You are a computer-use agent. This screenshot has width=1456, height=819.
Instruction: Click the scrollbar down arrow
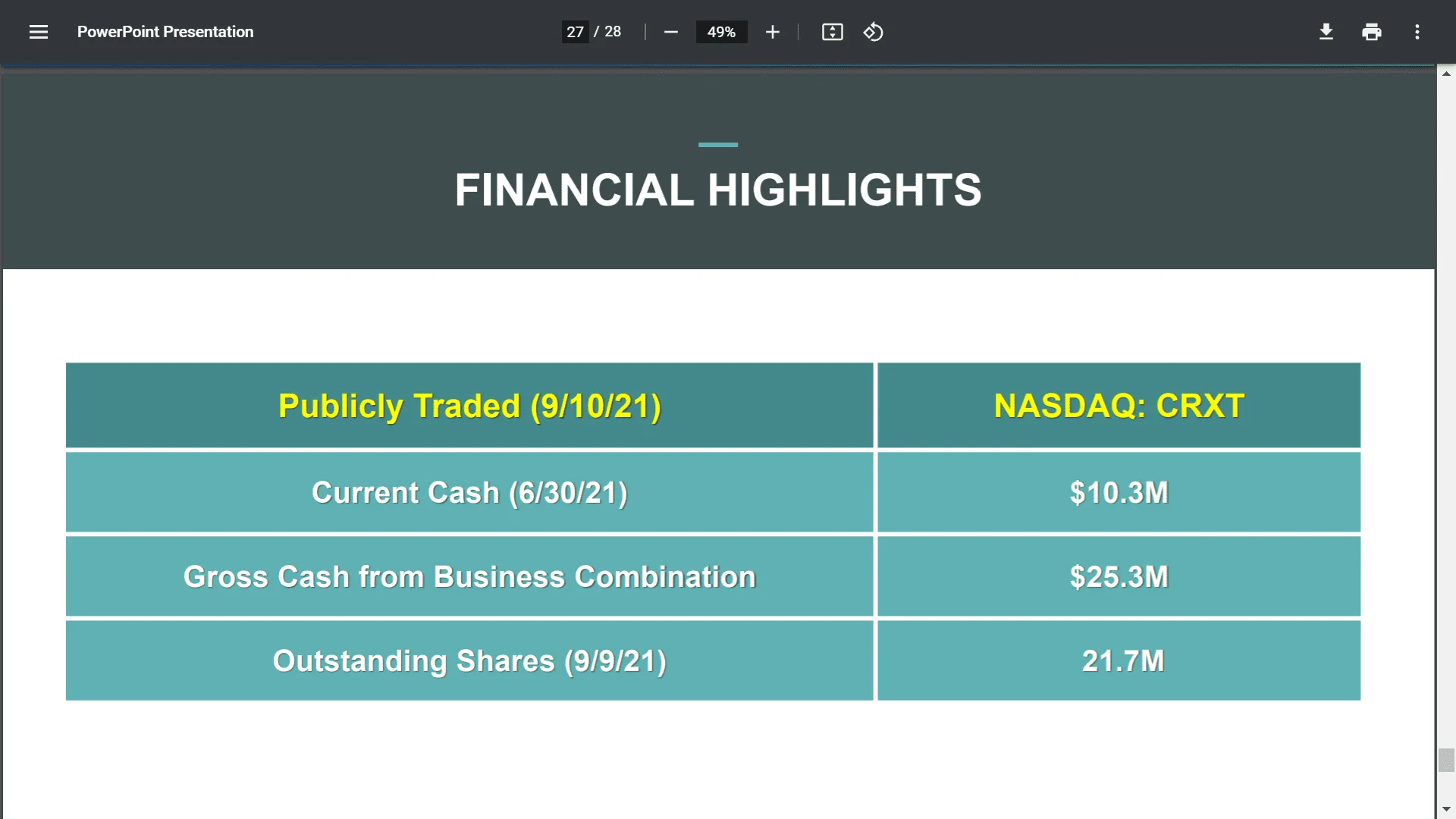(1446, 809)
